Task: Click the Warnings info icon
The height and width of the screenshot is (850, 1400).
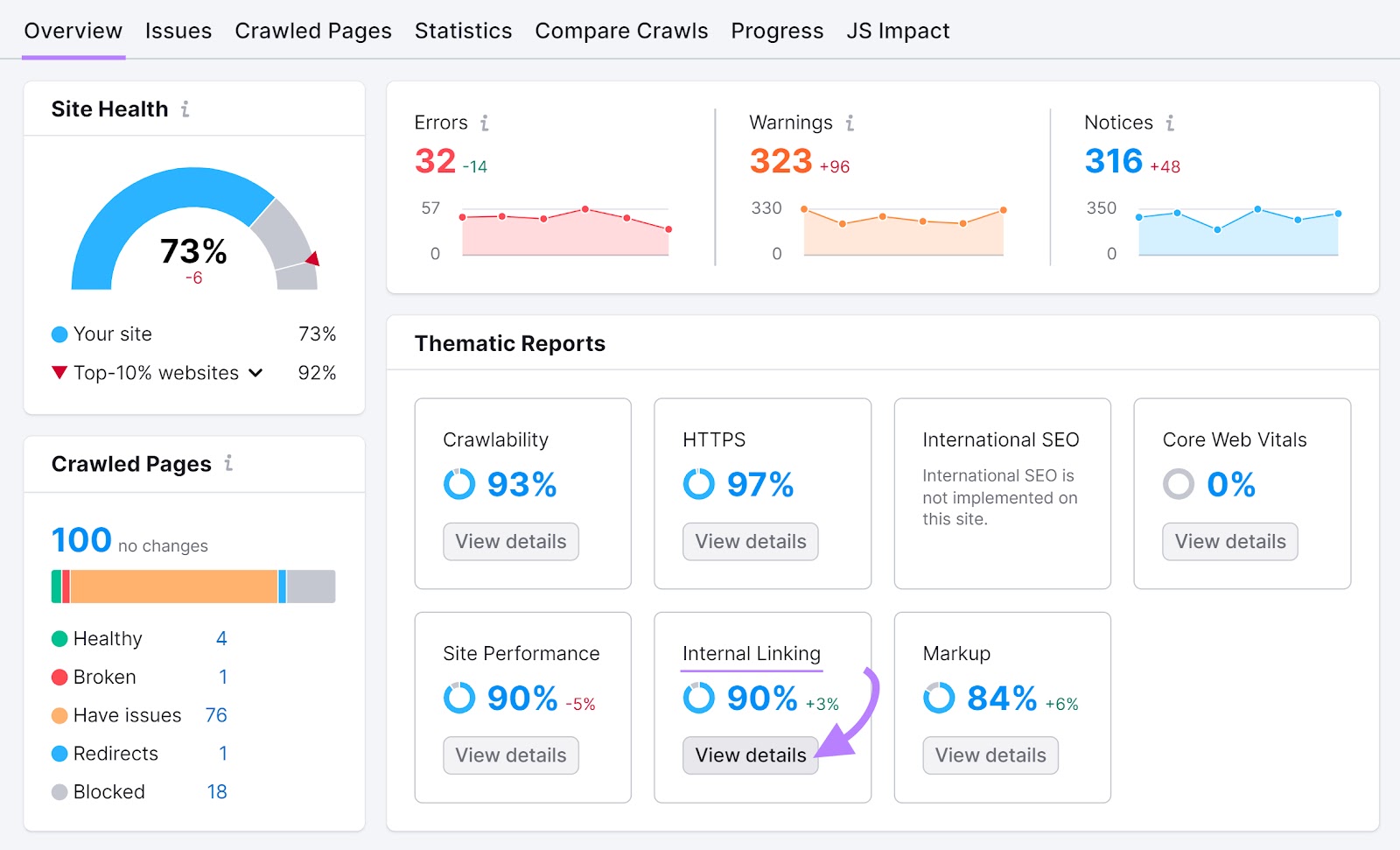Action: (848, 123)
